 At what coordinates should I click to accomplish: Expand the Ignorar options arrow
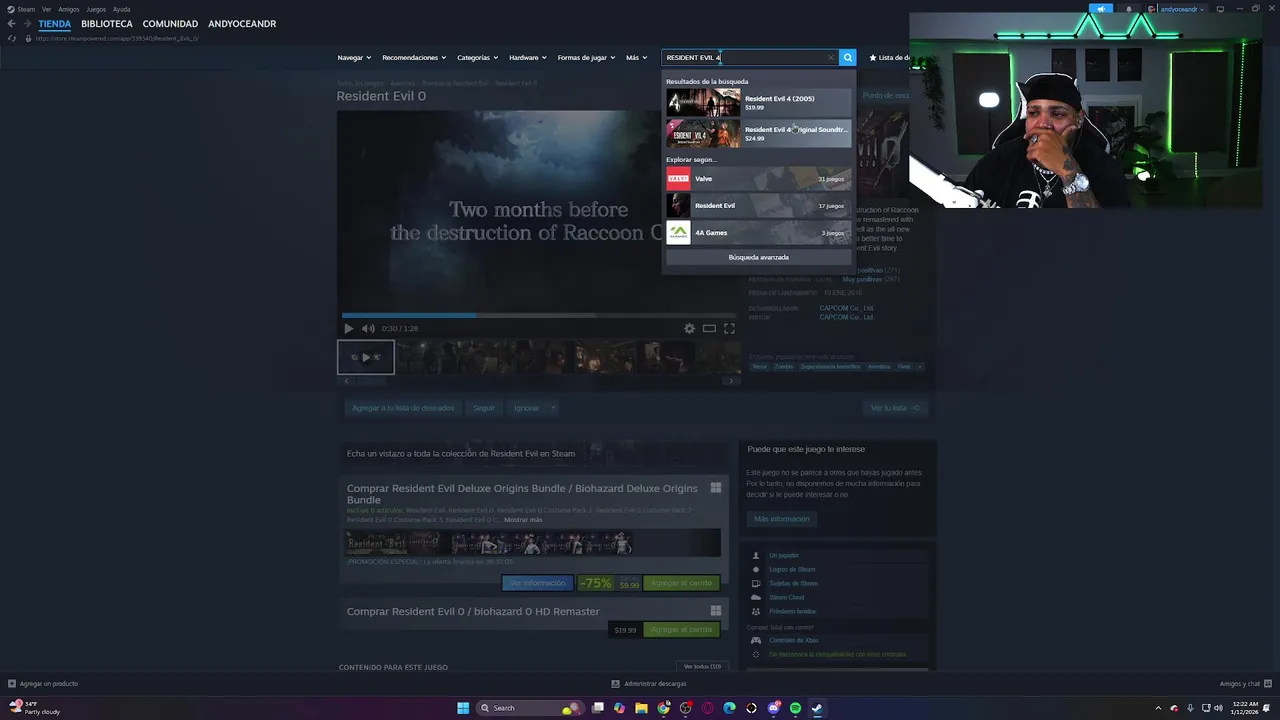point(553,408)
